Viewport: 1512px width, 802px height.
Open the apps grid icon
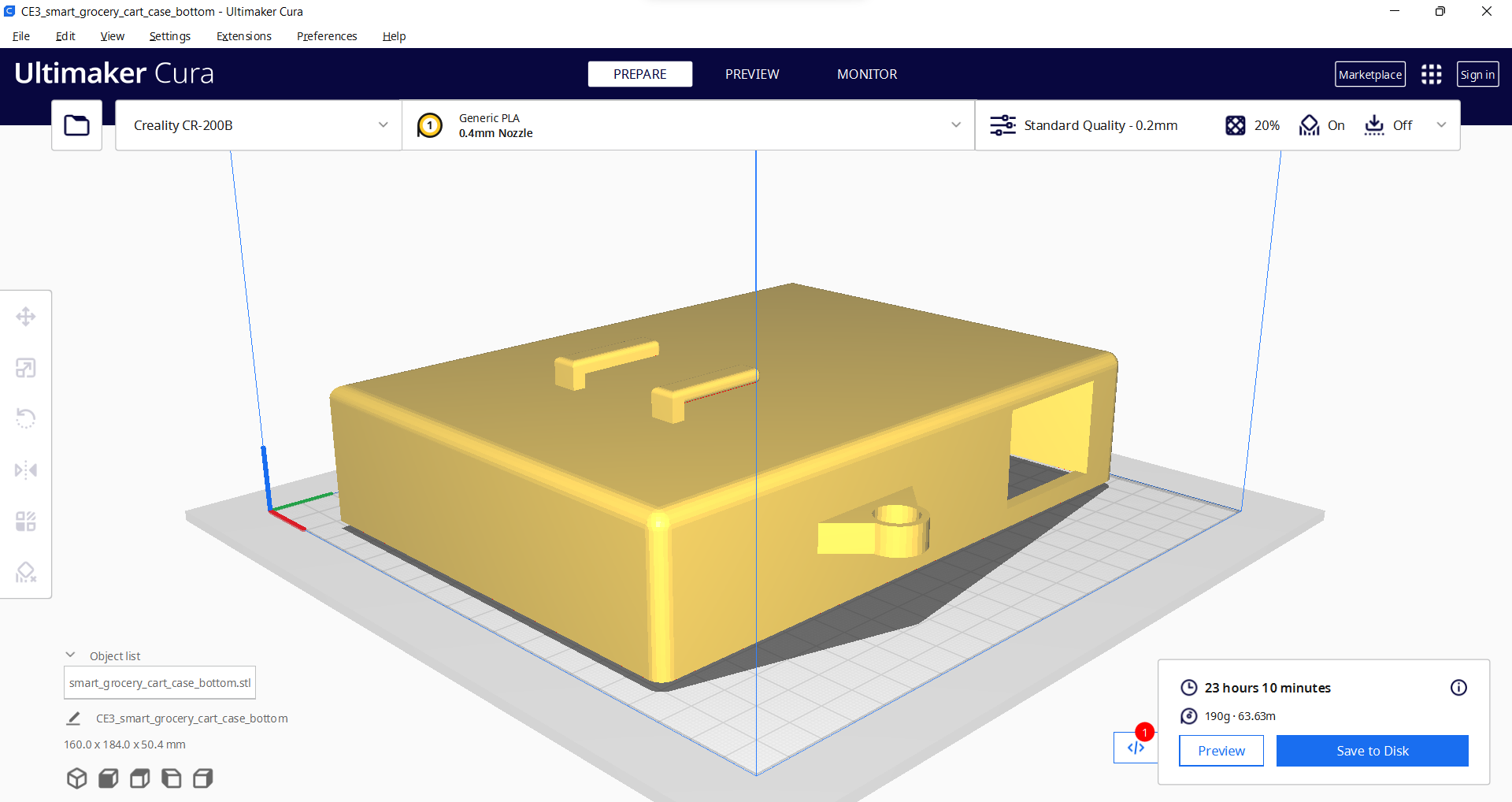click(x=1432, y=74)
